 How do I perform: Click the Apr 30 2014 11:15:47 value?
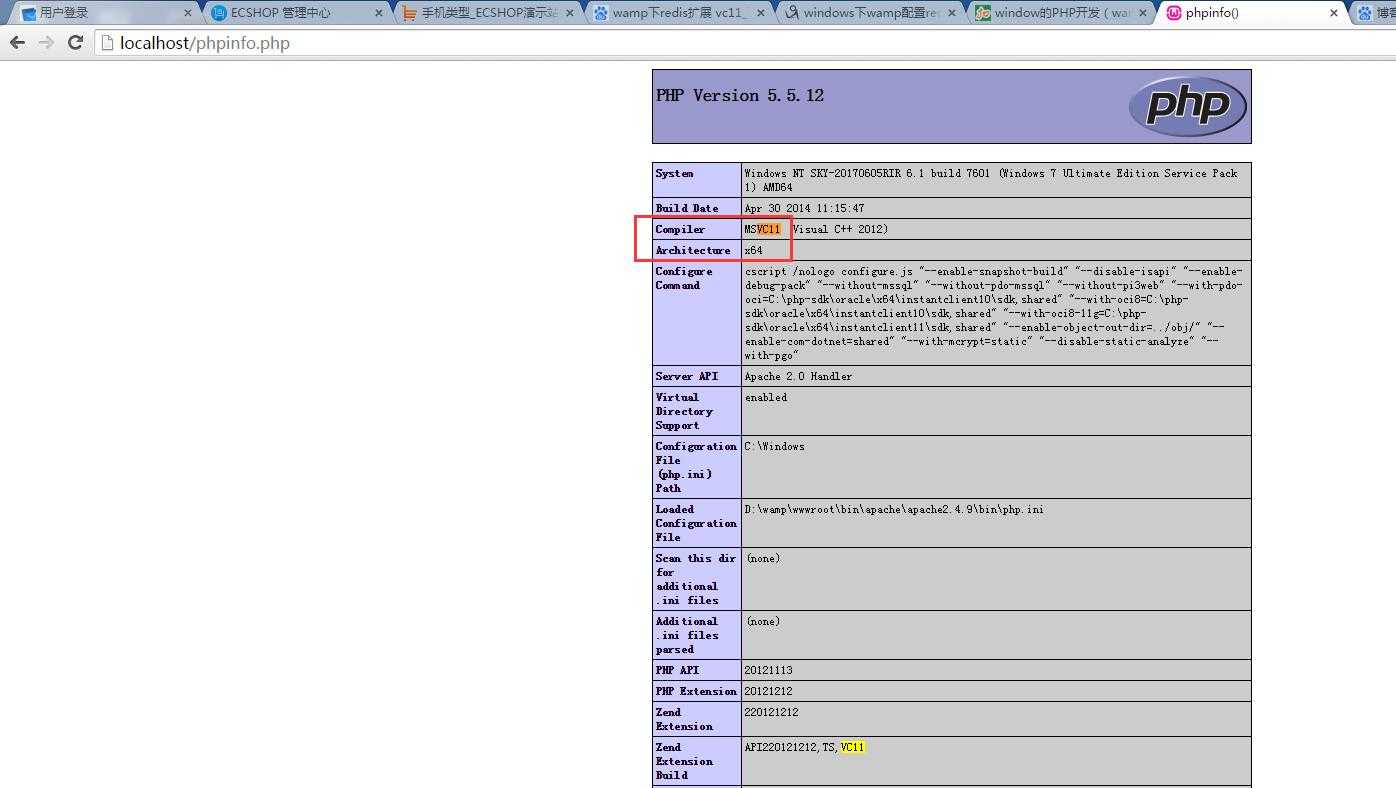coord(804,209)
